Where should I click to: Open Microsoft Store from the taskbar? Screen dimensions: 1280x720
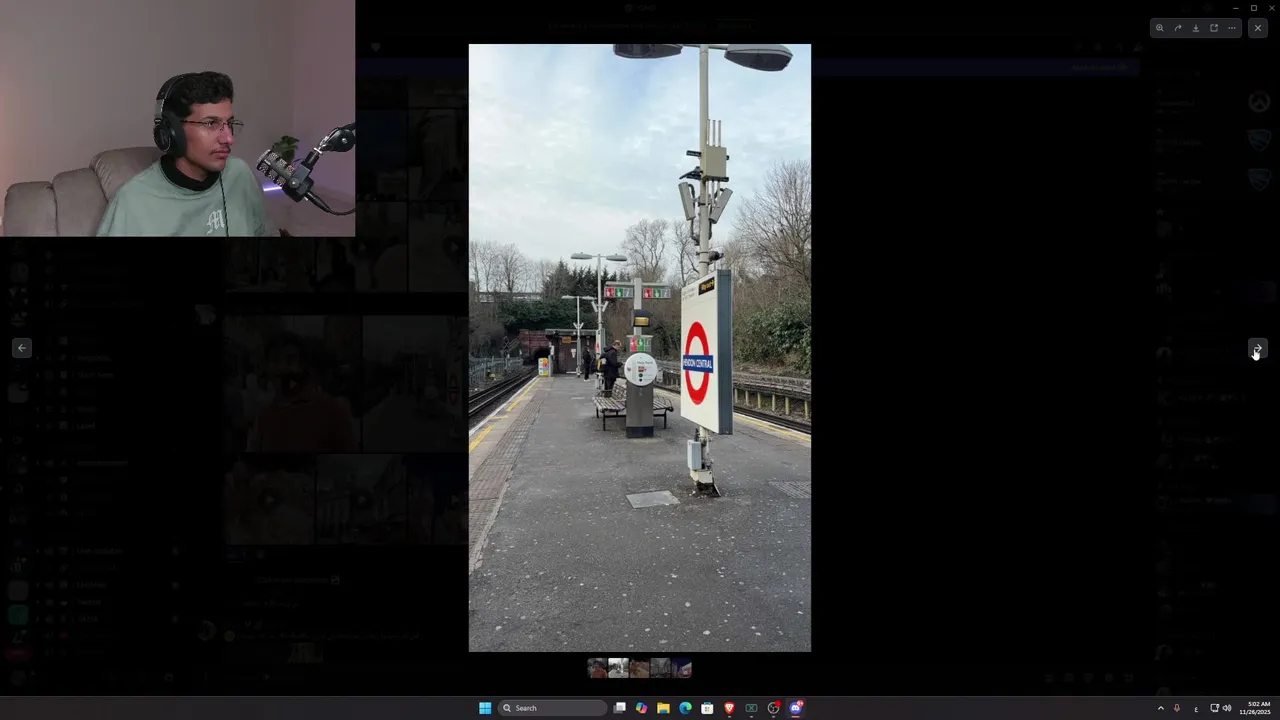[707, 708]
